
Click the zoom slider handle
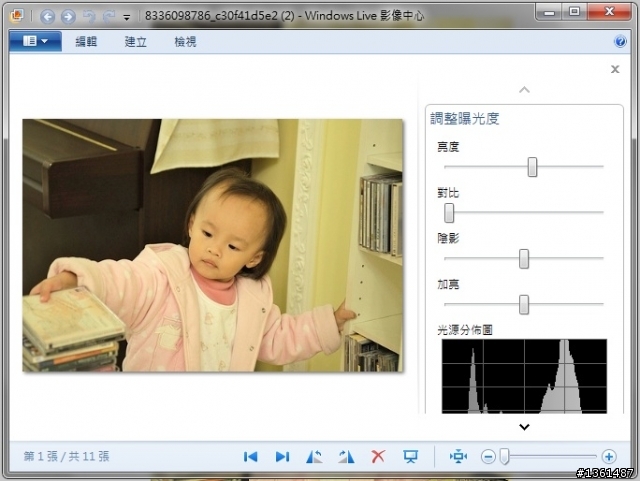click(x=505, y=457)
